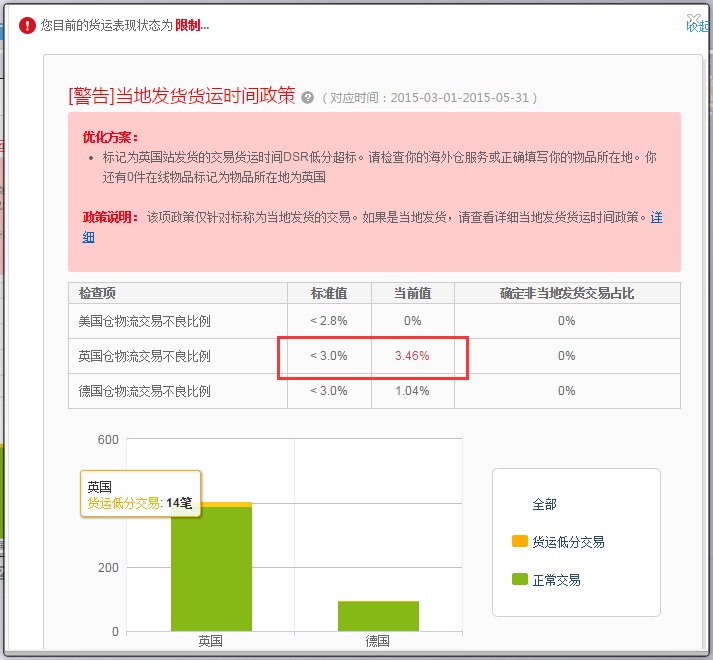Click the 当前值 column header
This screenshot has width=713, height=660.
click(412, 293)
